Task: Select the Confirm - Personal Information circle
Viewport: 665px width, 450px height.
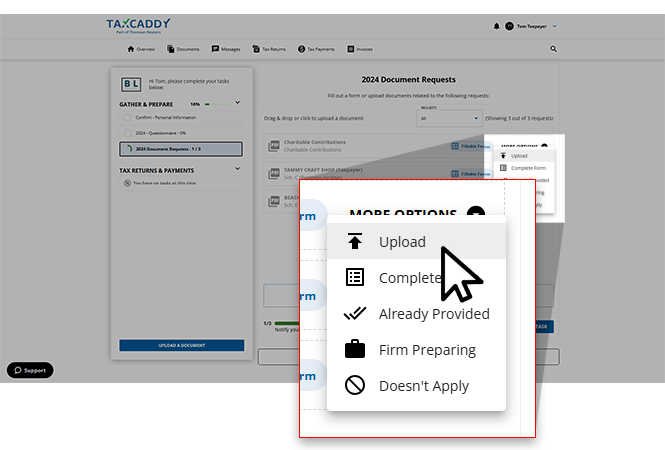Action: (127, 117)
